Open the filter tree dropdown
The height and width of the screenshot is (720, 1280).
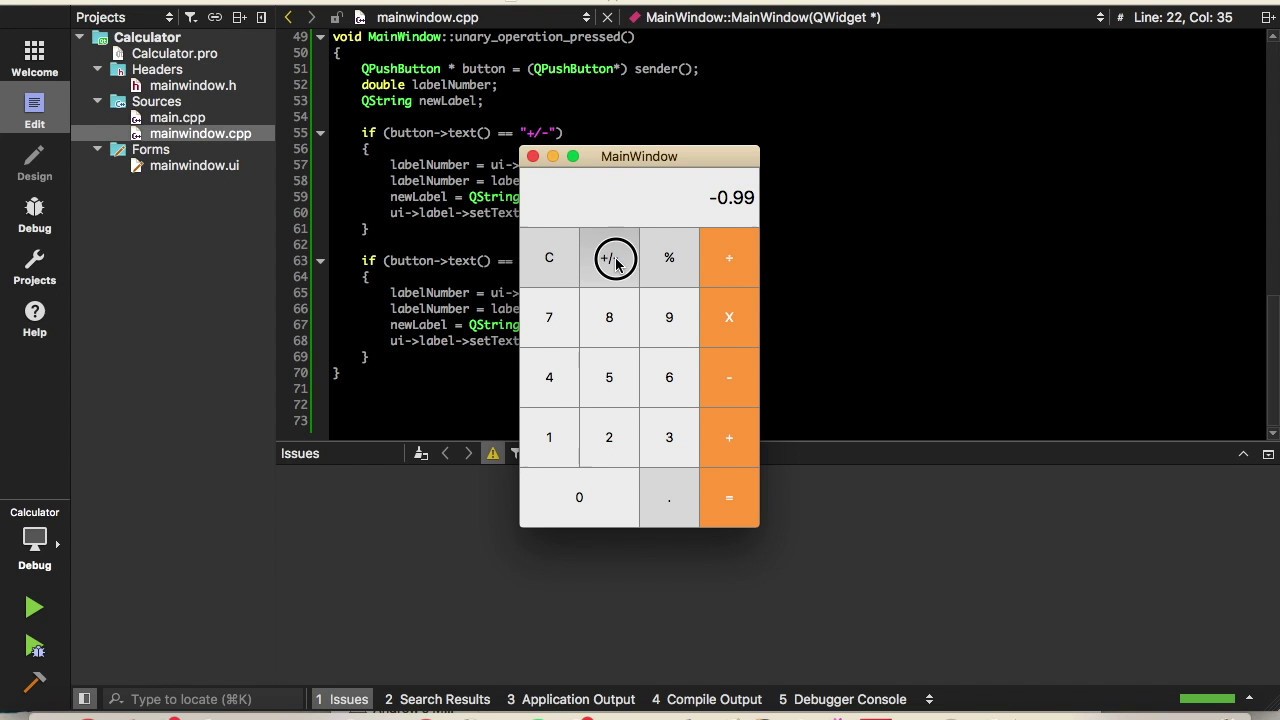pyautogui.click(x=190, y=17)
